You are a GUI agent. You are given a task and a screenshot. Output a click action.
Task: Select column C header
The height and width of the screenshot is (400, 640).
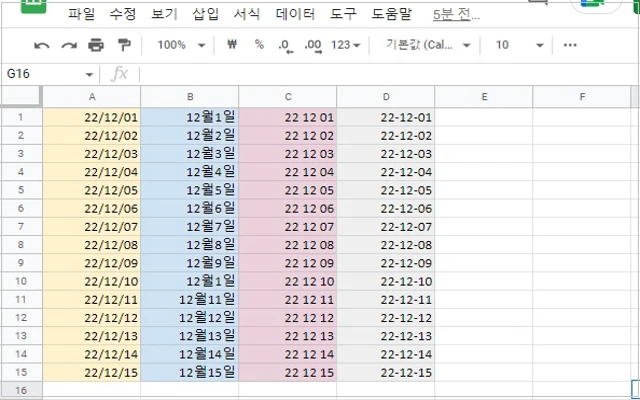288,97
